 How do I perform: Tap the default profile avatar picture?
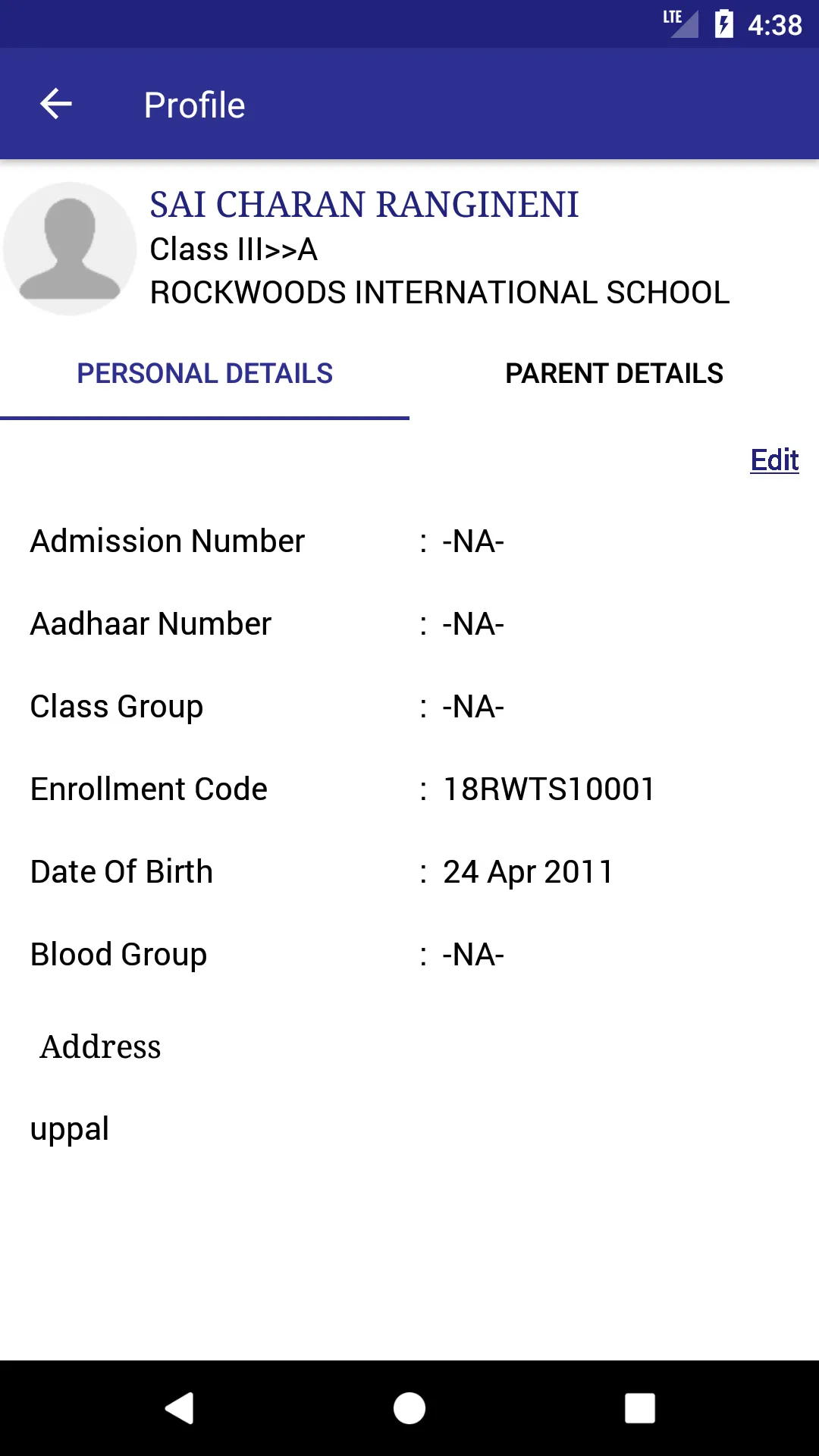click(x=70, y=249)
